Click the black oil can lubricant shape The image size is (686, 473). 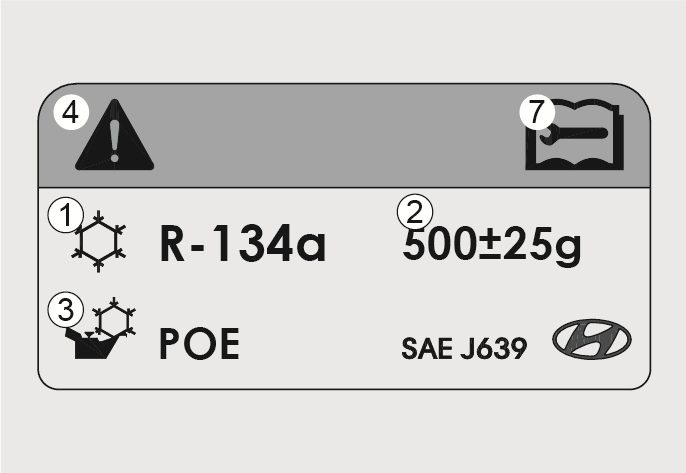coord(91,344)
